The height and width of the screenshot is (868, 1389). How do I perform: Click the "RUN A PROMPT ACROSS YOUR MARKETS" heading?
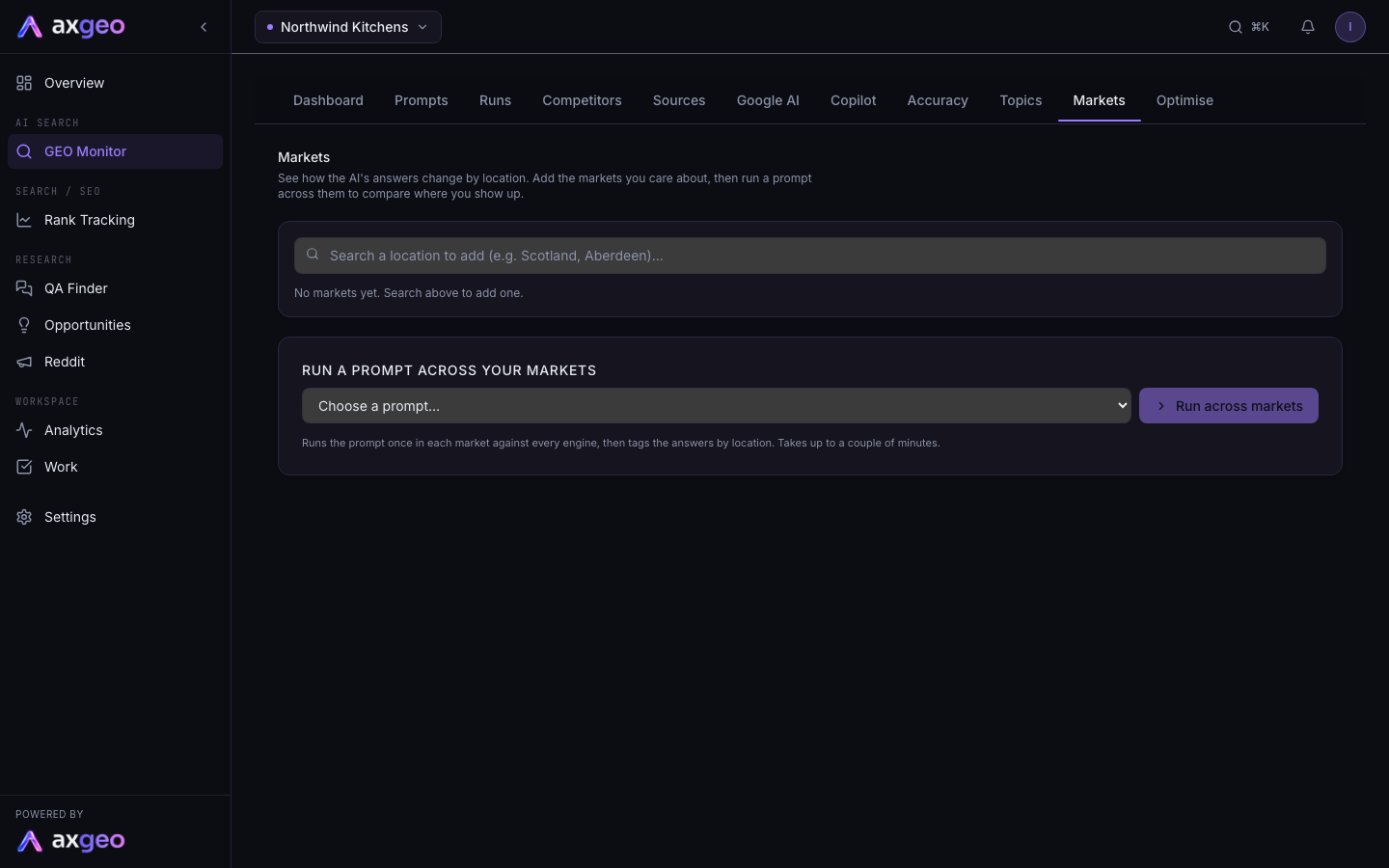click(449, 370)
